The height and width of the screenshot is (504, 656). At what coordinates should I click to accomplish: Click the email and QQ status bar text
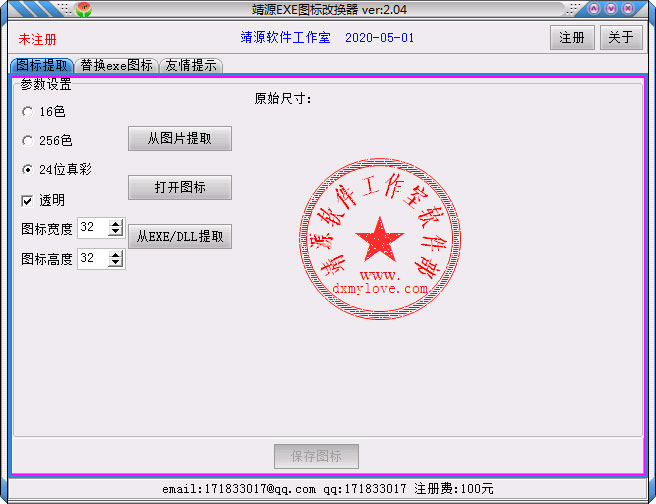328,489
